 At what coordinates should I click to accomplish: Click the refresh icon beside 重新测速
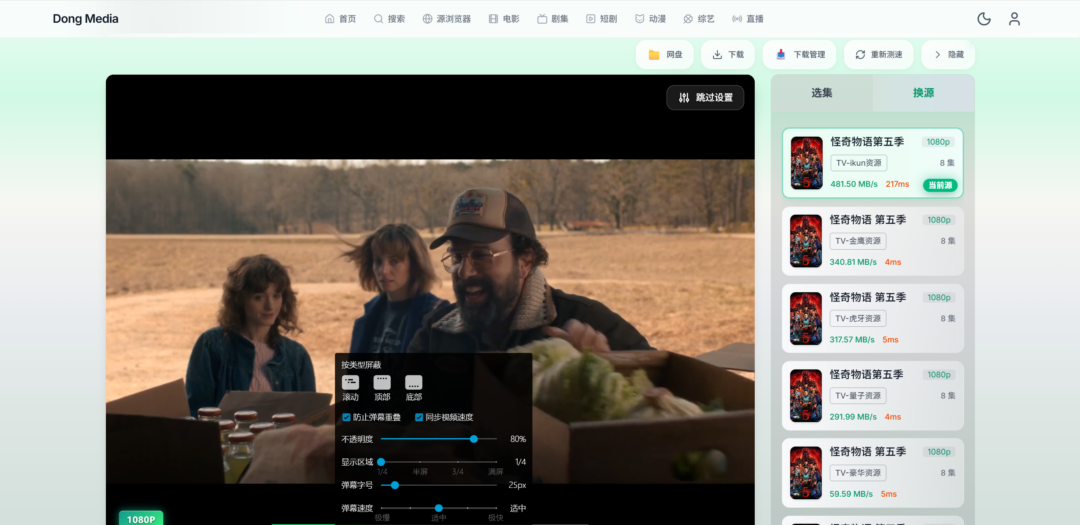(860, 54)
